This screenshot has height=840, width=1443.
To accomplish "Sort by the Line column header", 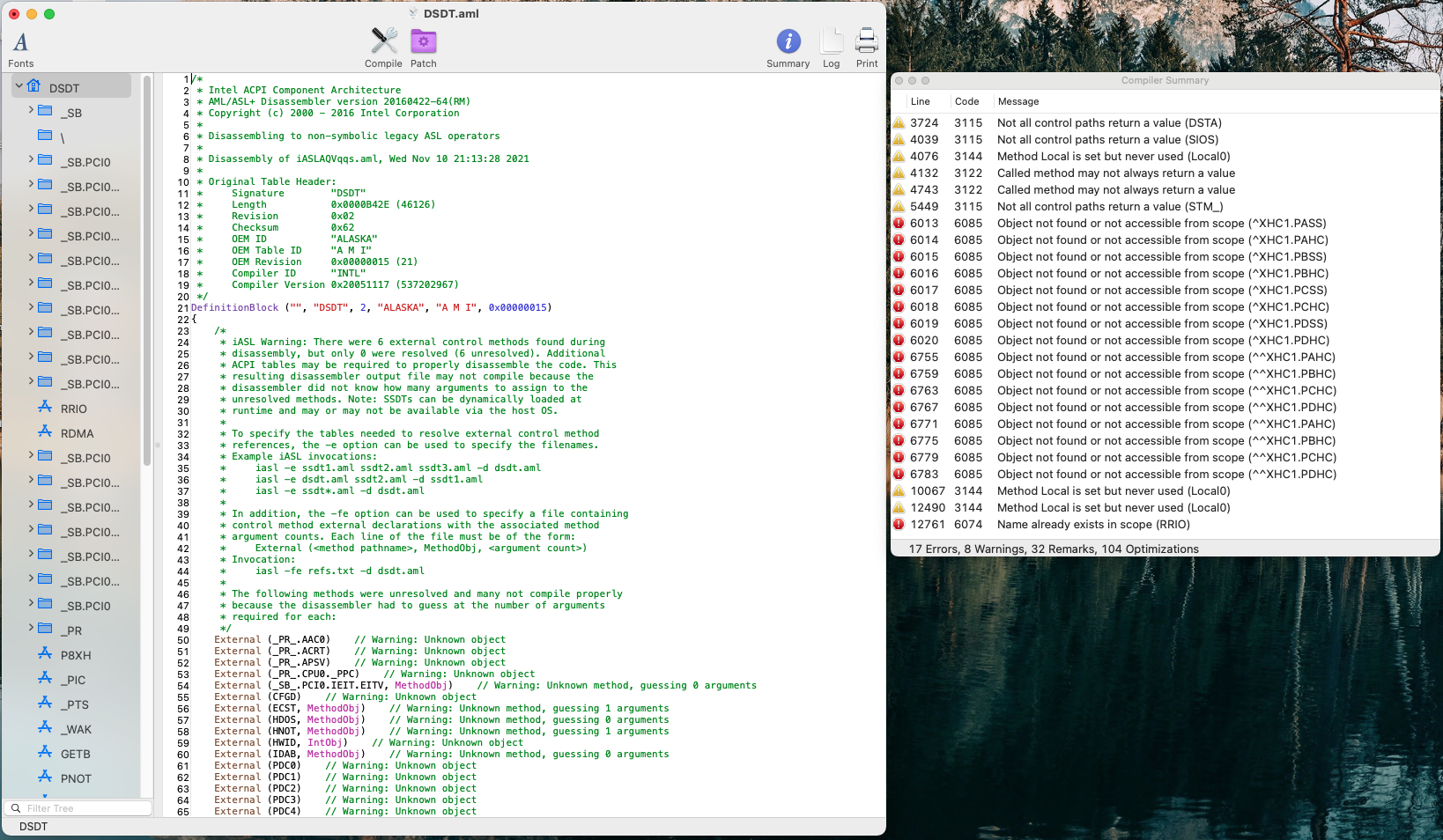I will pyautogui.click(x=921, y=101).
